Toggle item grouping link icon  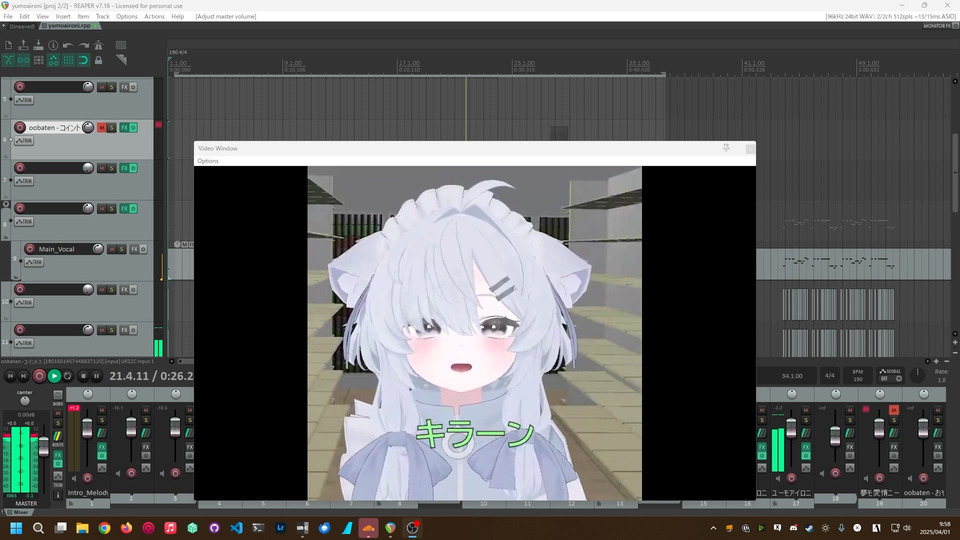click(23, 60)
